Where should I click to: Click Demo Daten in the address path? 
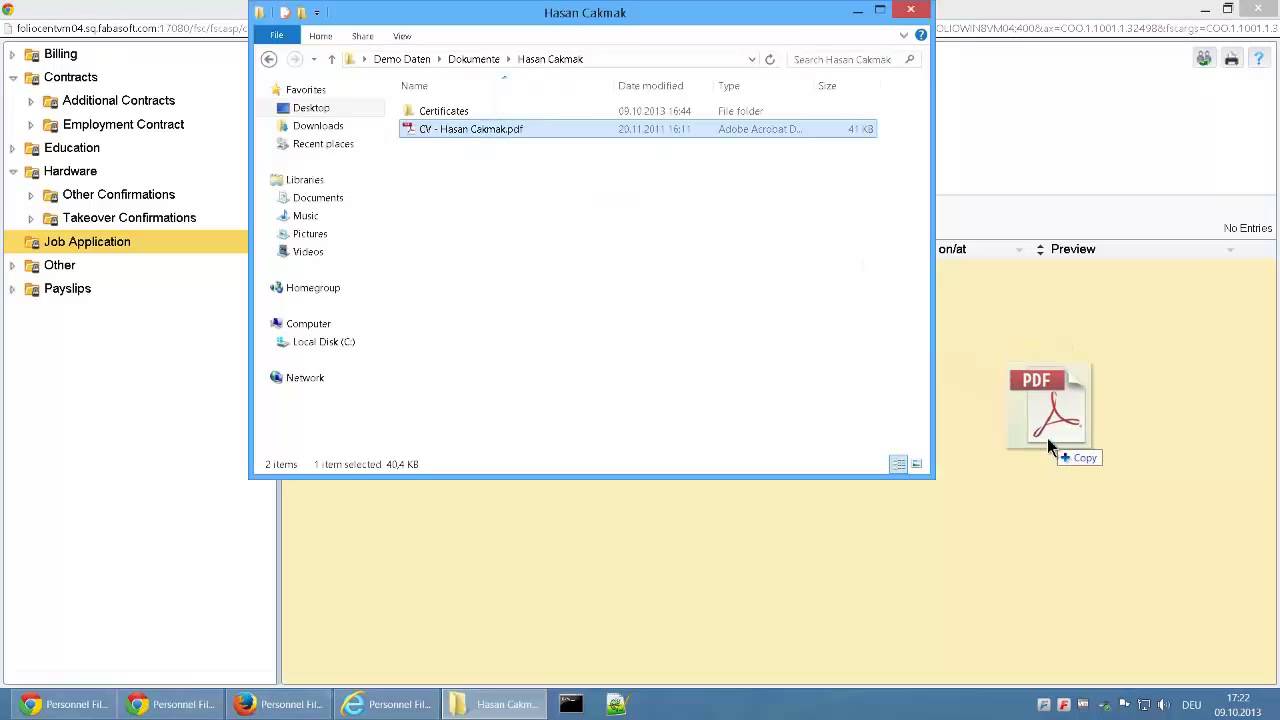402,59
